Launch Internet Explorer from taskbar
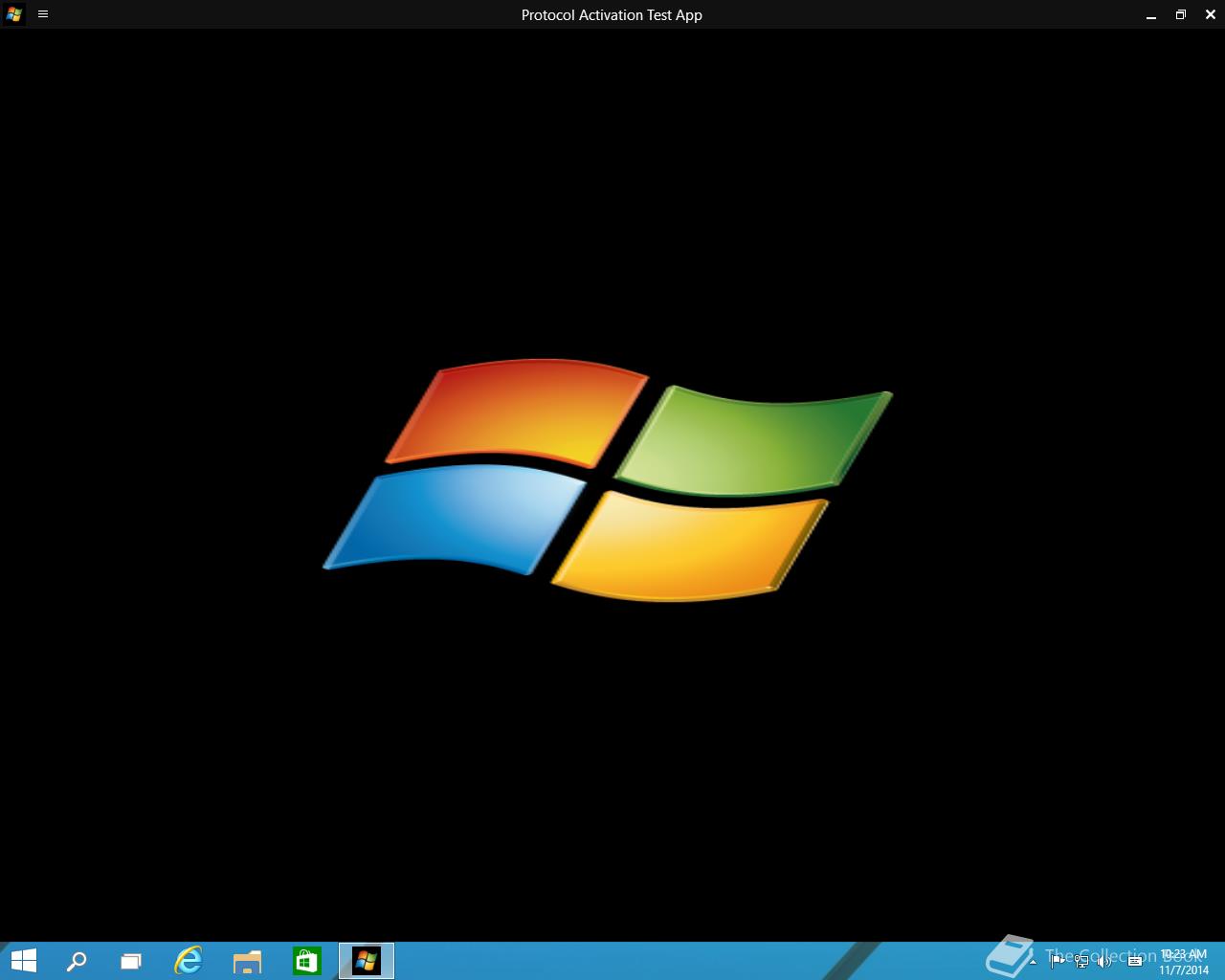Viewport: 1225px width, 980px height. [x=189, y=961]
